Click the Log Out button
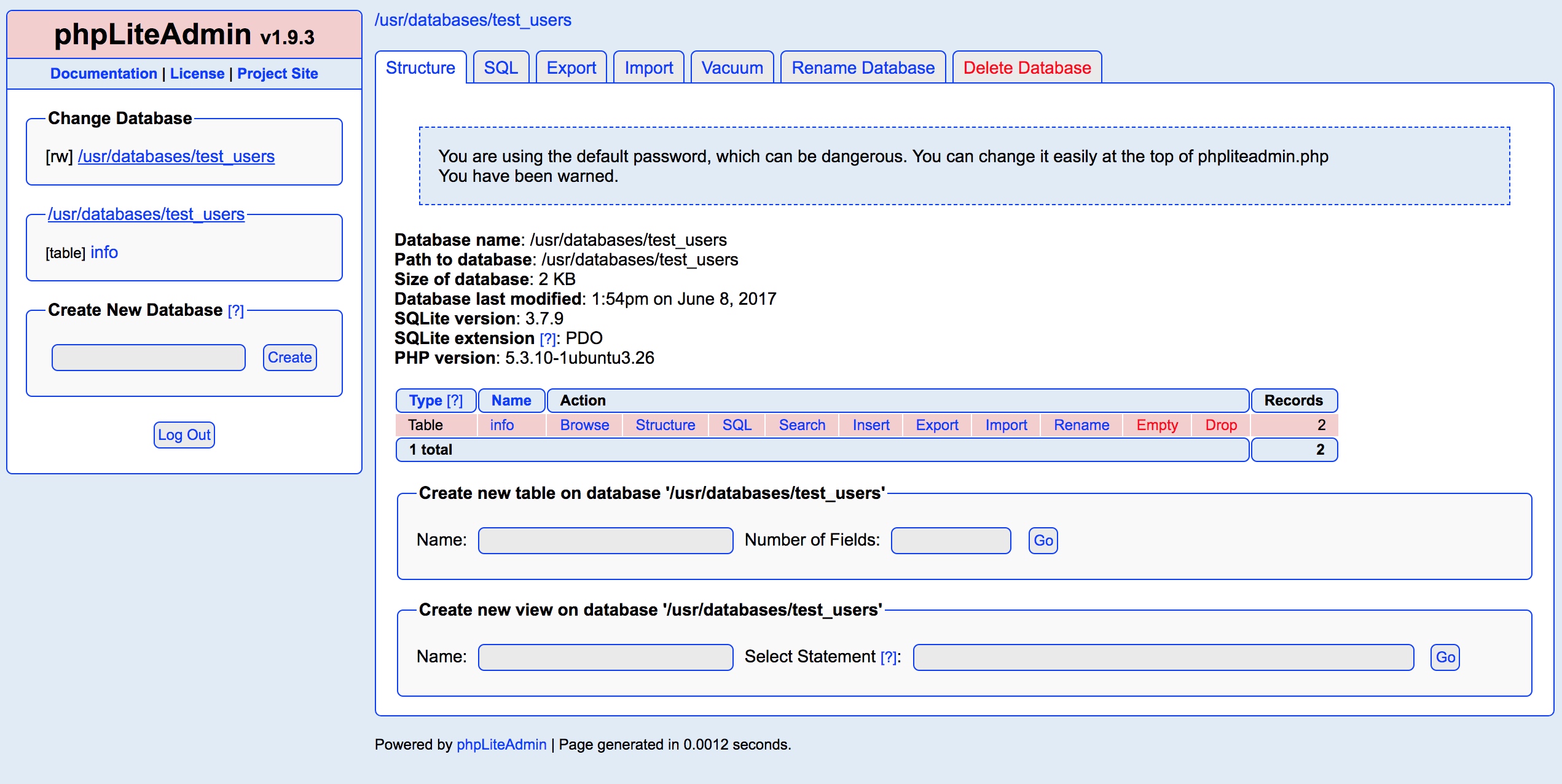This screenshot has height=784, width=1562. [184, 435]
